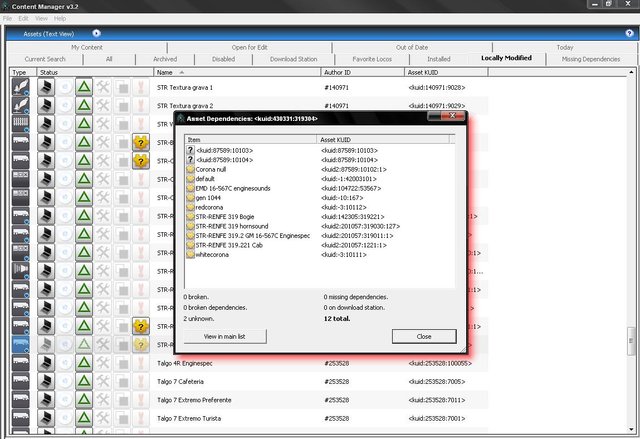This screenshot has width=640, height=439.
Task: Click the laptop status icon in Talgo 7 Cafeteria row
Action: pos(46,381)
